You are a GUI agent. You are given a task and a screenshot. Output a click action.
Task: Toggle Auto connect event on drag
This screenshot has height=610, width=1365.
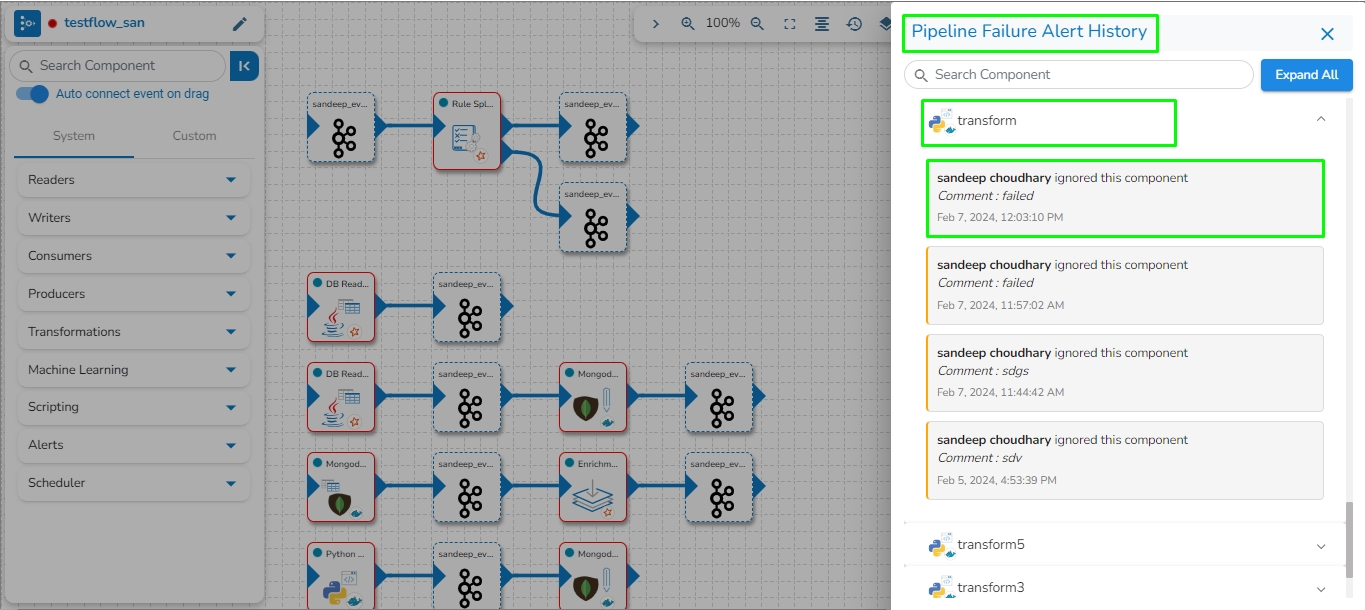pos(32,94)
